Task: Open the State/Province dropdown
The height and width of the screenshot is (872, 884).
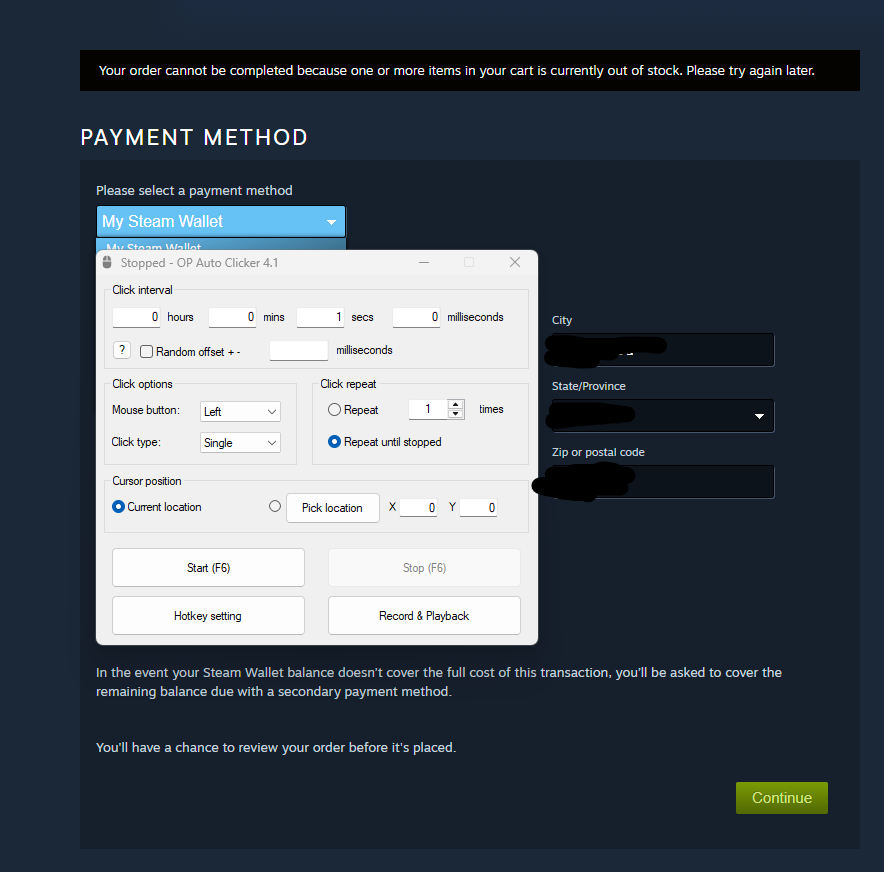Action: 663,416
